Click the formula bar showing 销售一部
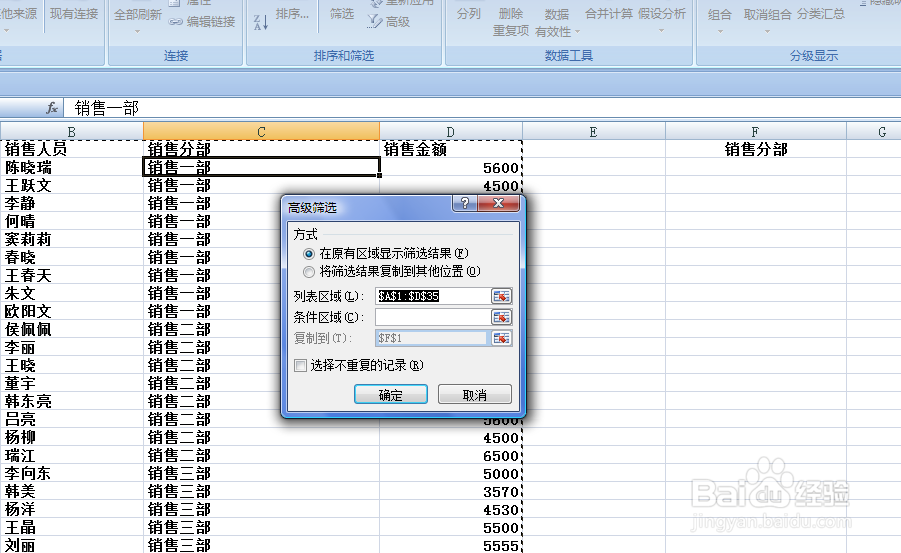Screen dimensions: 901x553 (483, 107)
